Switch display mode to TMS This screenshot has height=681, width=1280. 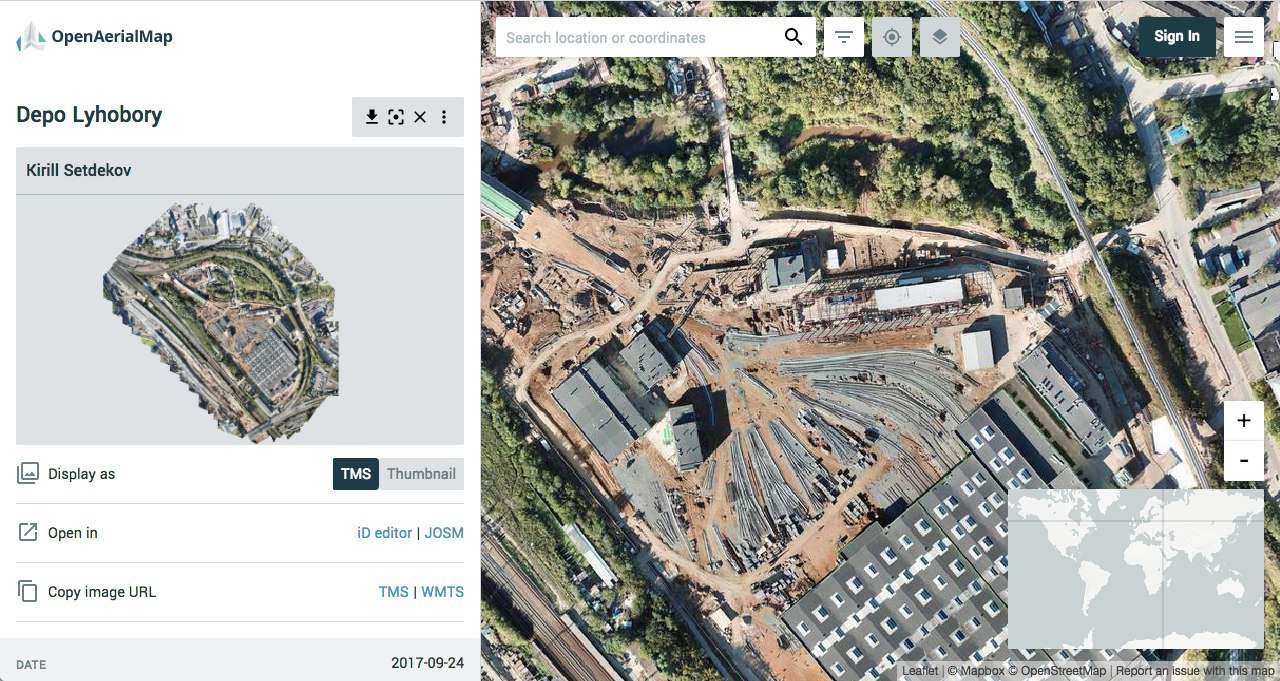click(356, 474)
